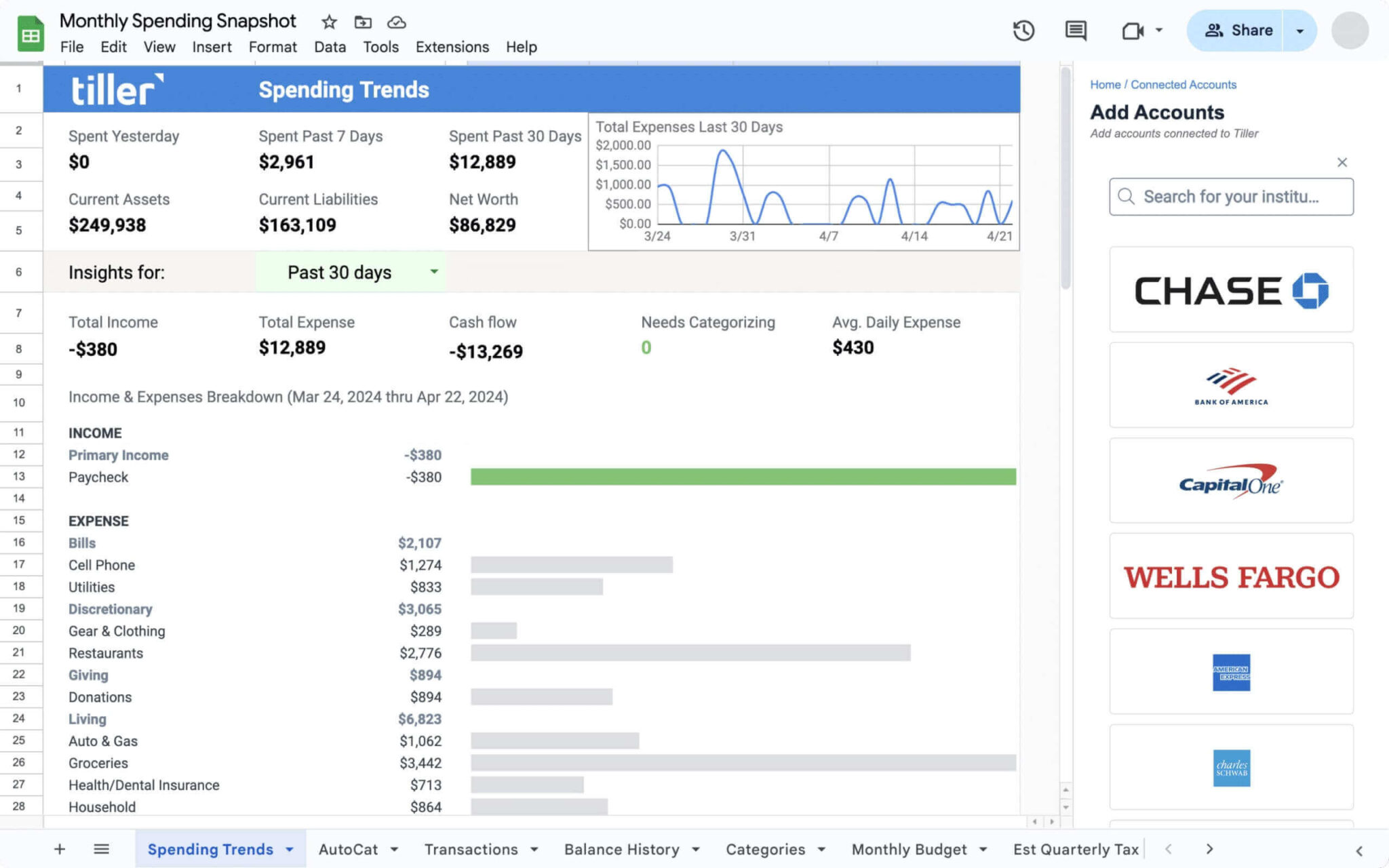Screen dimensions: 1389x868
Task: Click the institution search field
Action: click(1230, 197)
